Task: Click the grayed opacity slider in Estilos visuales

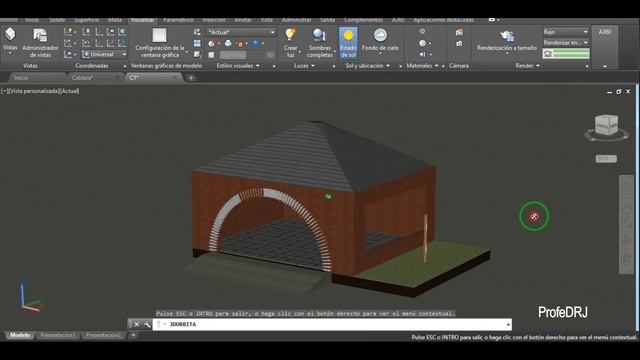Action: [x=233, y=54]
